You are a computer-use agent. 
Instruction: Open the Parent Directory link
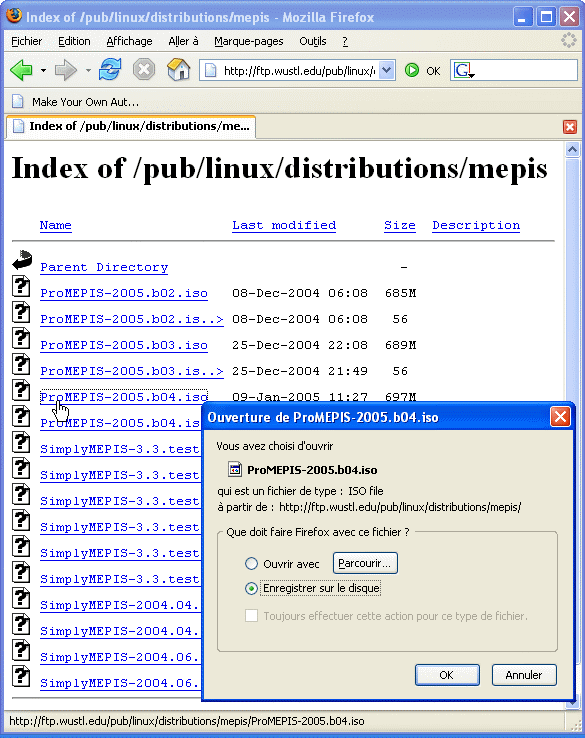pos(104,267)
